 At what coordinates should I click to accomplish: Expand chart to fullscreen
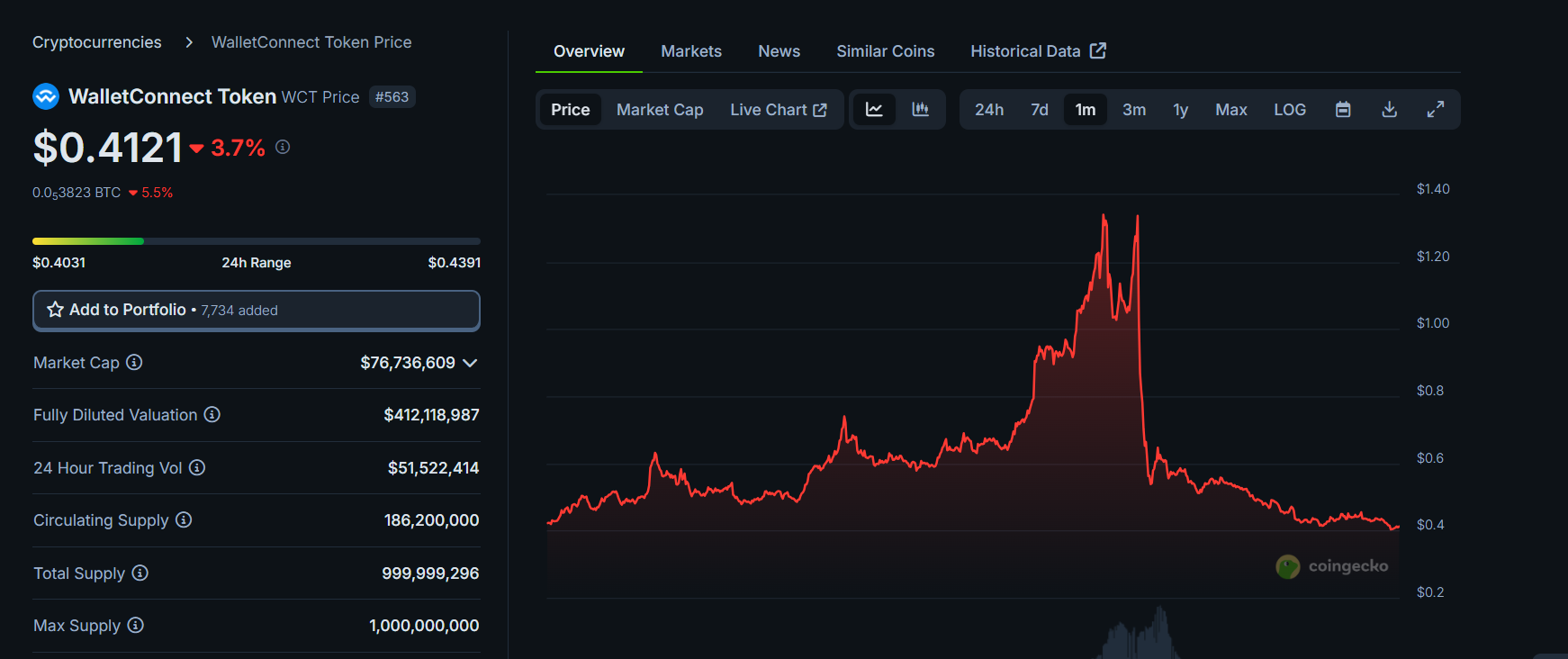click(1436, 110)
